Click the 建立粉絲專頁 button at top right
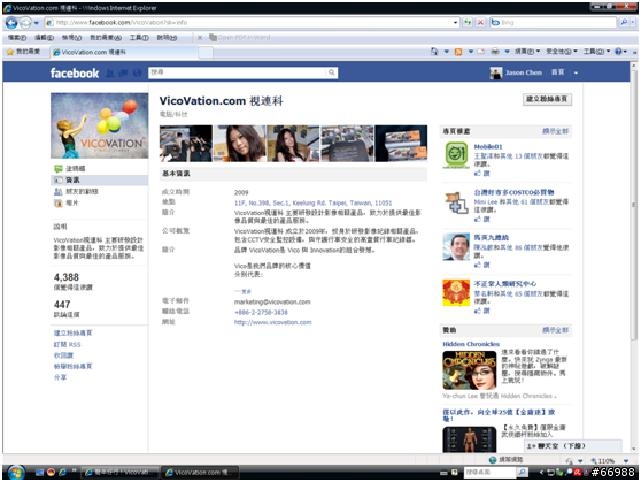 547,99
